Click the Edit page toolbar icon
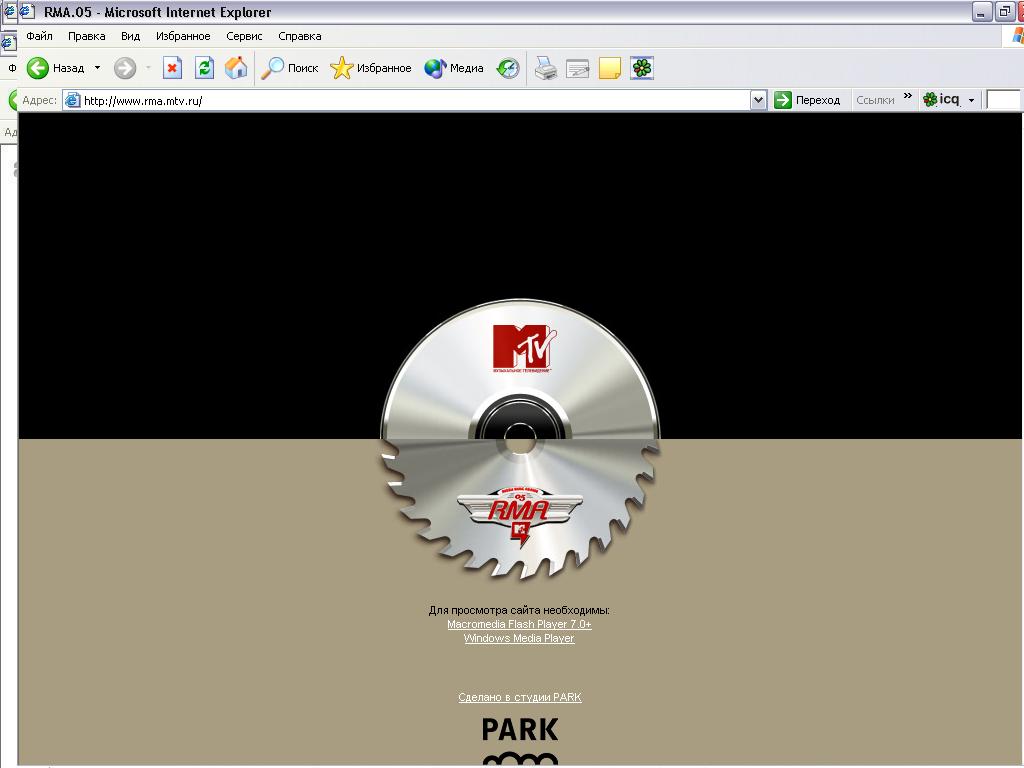The image size is (1024, 768). point(578,68)
